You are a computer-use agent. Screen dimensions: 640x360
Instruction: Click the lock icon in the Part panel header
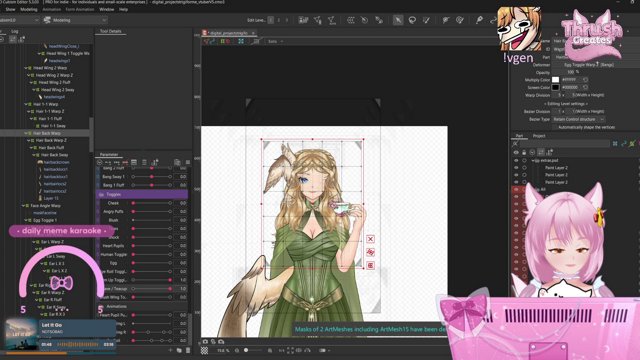pos(524,152)
